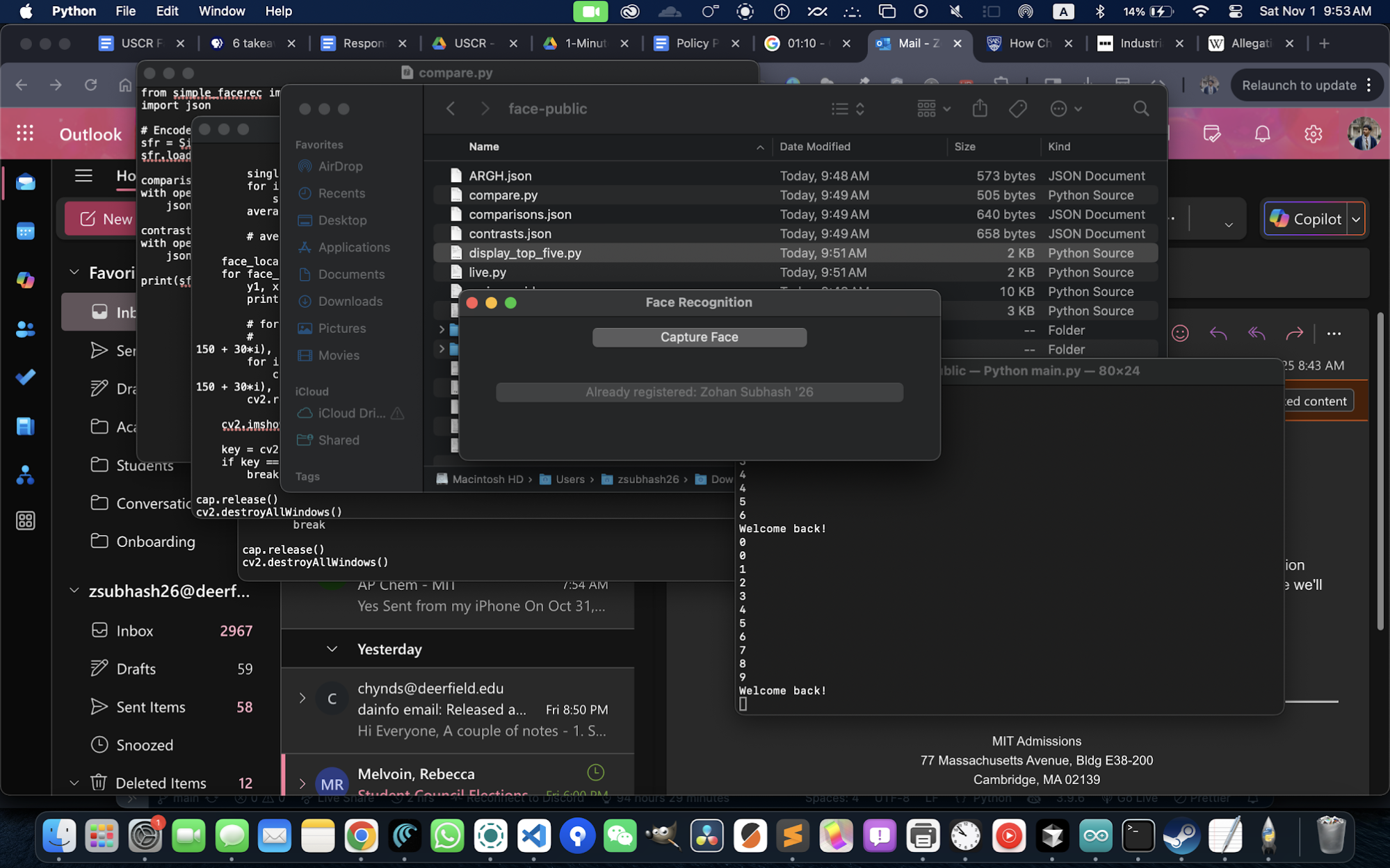
Task: Open Outlook notifications bell
Action: point(1262,133)
